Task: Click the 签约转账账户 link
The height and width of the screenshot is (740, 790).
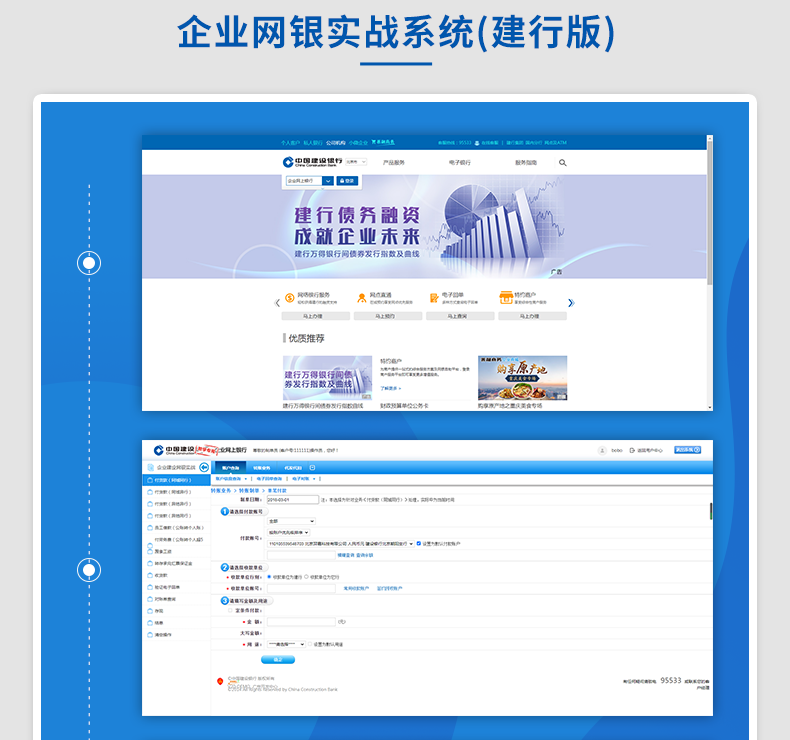Action: (389, 588)
